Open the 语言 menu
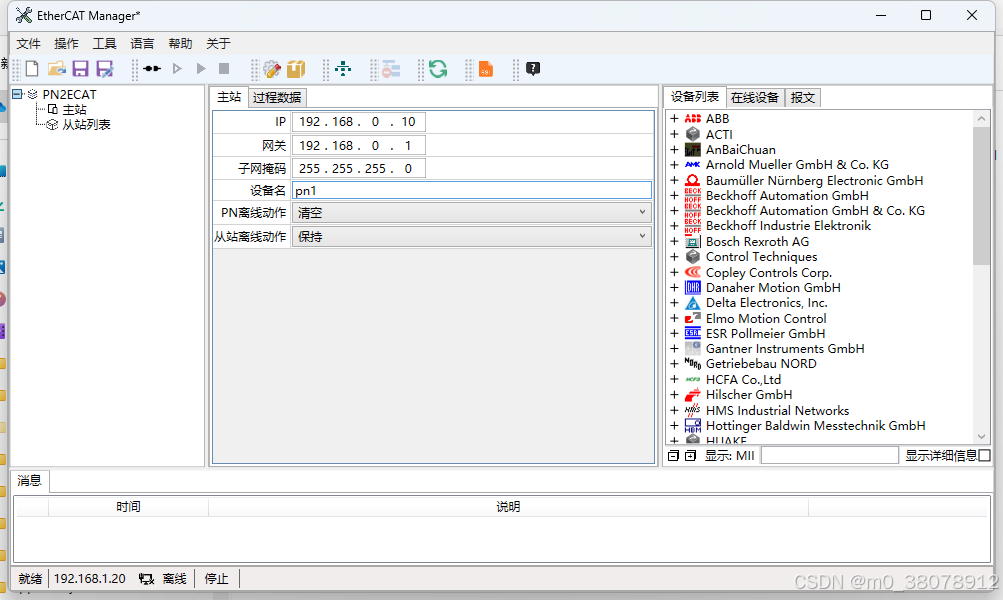The height and width of the screenshot is (600, 1003). tap(142, 43)
